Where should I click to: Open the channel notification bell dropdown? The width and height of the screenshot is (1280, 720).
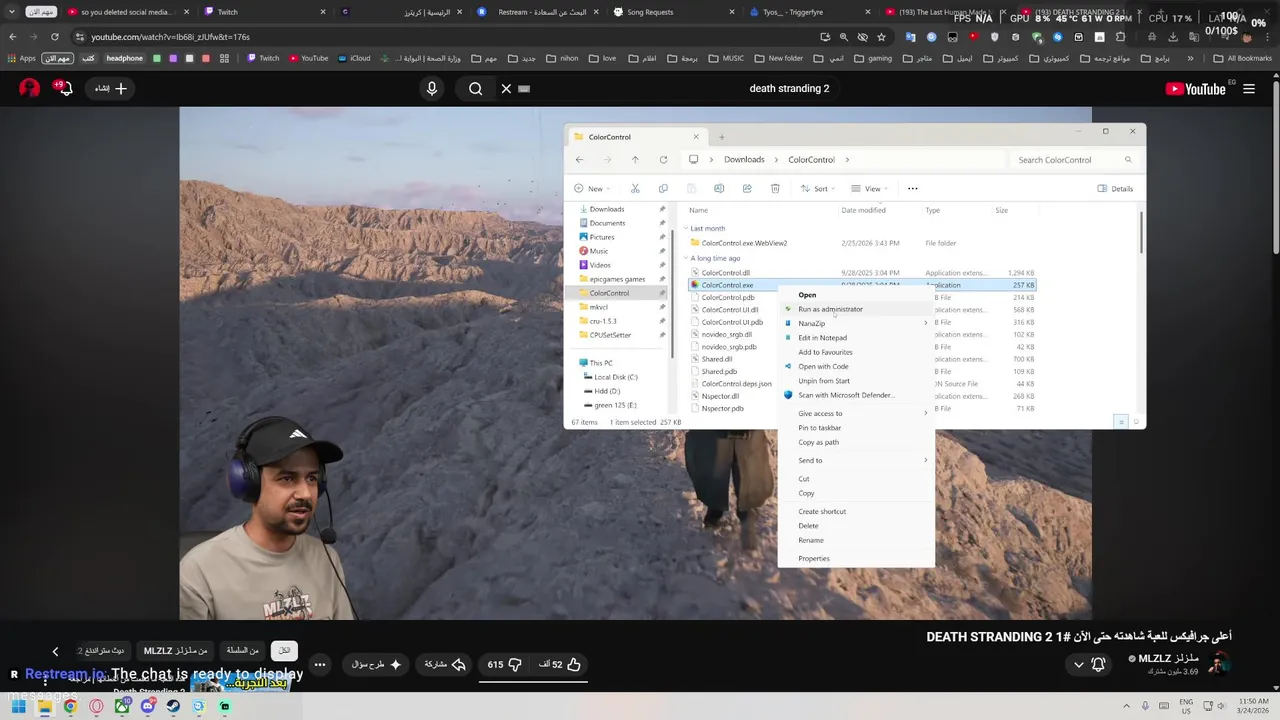pos(1089,665)
